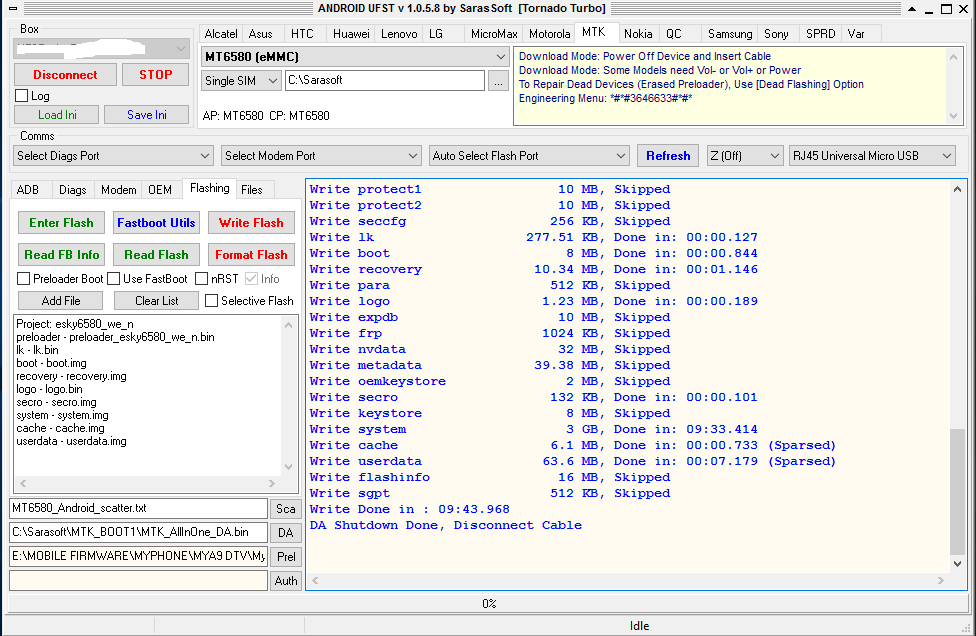Open the Auto Select Flash Port dropdown

[529, 156]
